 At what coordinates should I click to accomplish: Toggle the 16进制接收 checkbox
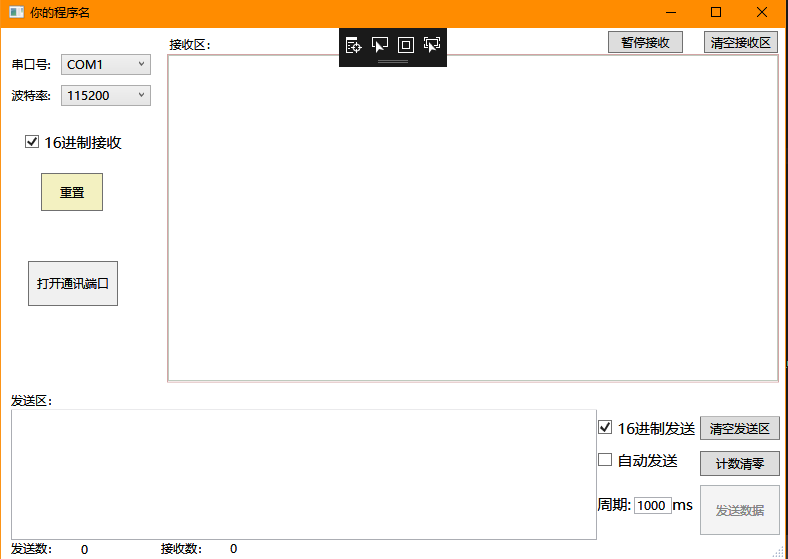tap(32, 142)
